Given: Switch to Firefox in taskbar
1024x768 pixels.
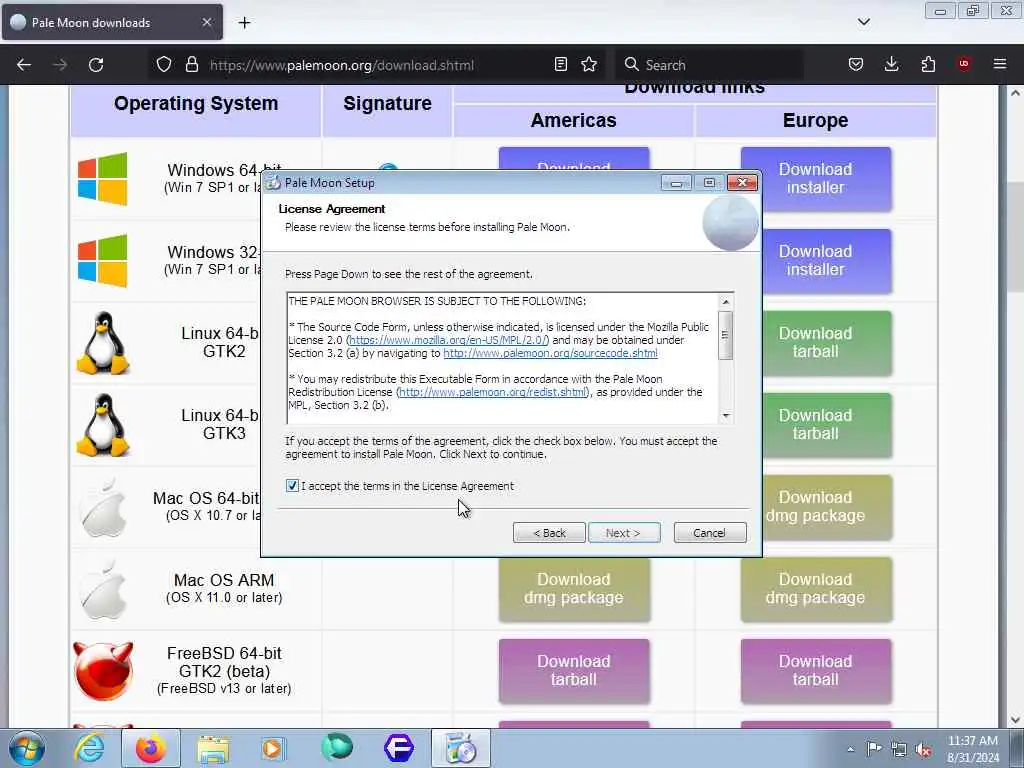Looking at the screenshot, I should coord(151,748).
